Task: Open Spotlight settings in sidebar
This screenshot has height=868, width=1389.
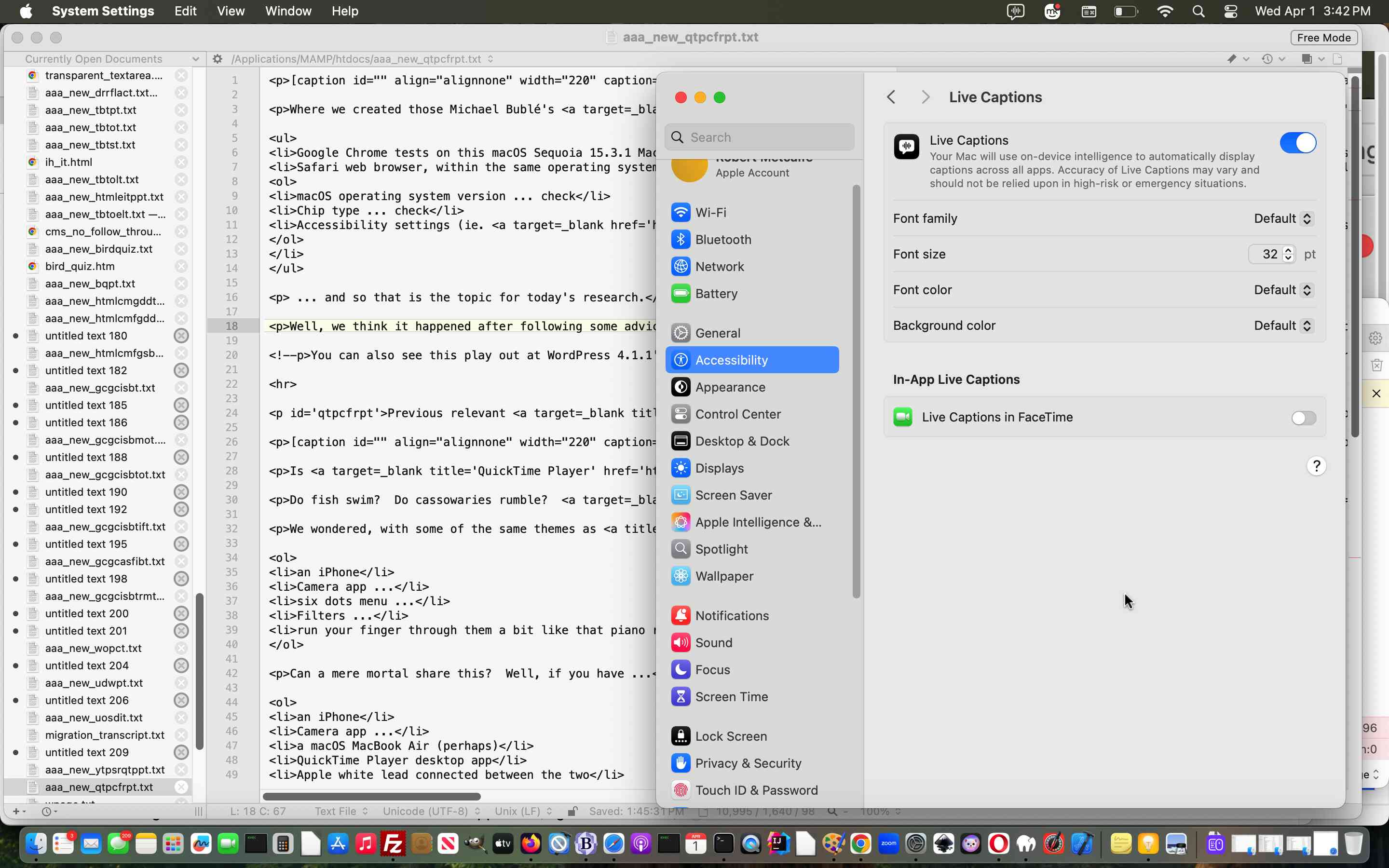Action: pyautogui.click(x=721, y=549)
